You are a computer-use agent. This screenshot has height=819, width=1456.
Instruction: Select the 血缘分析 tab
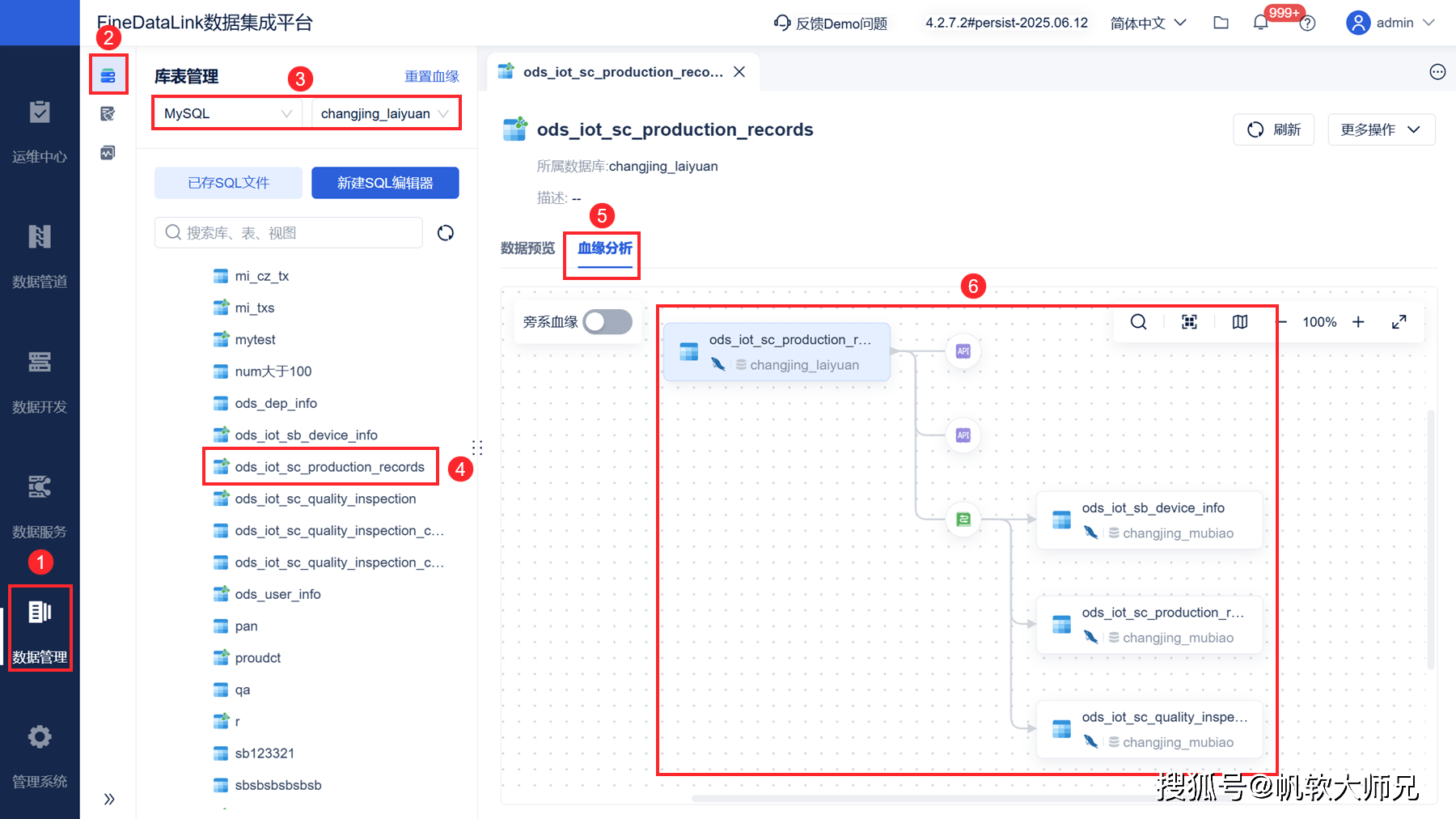click(604, 248)
